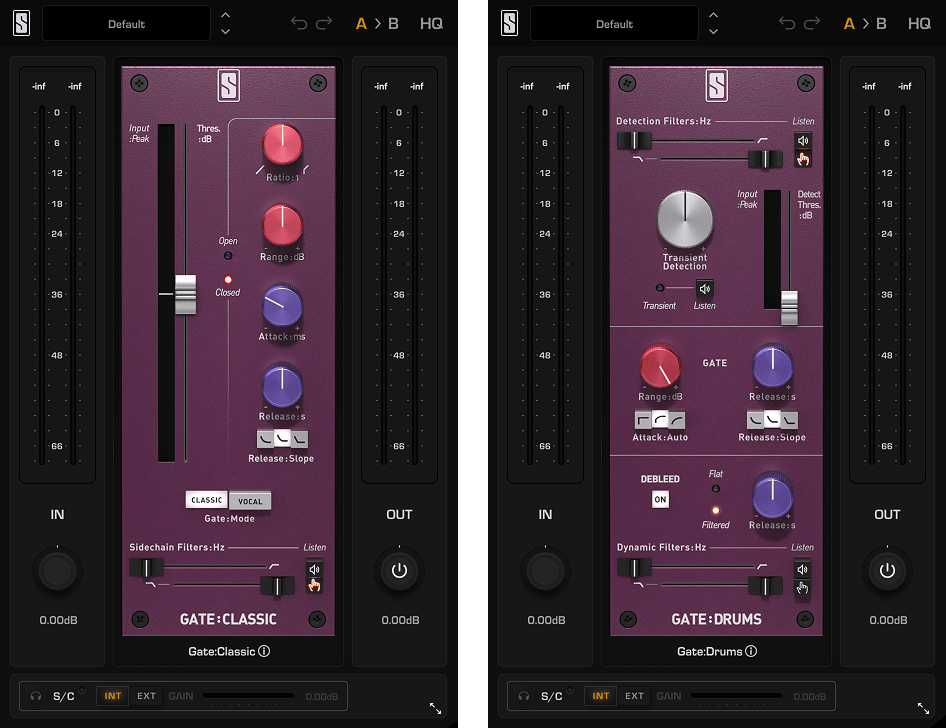This screenshot has width=946, height=728.
Task: Click the next-preset down chevron in Gate:Classic
Action: [x=225, y=32]
